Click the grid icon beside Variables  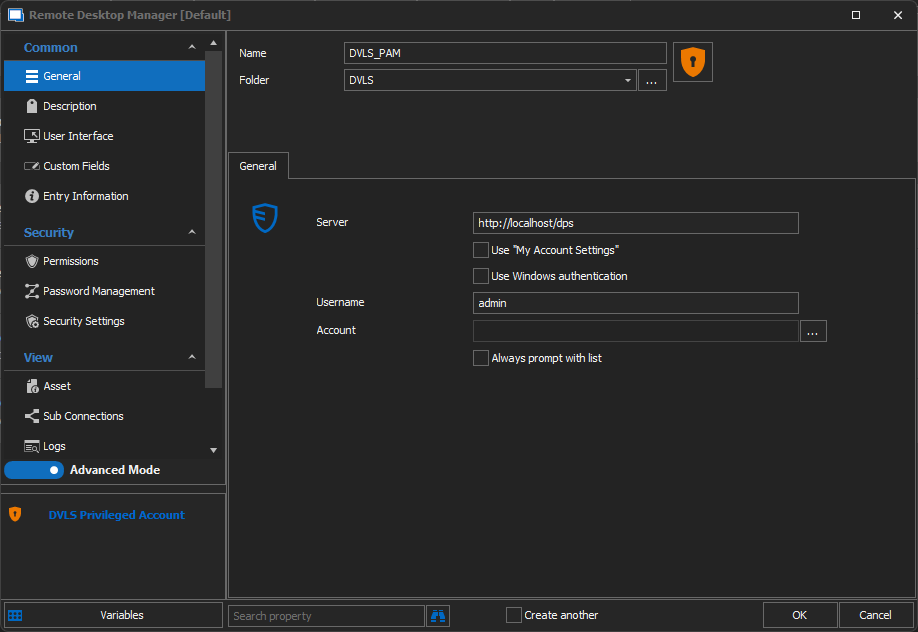15,615
